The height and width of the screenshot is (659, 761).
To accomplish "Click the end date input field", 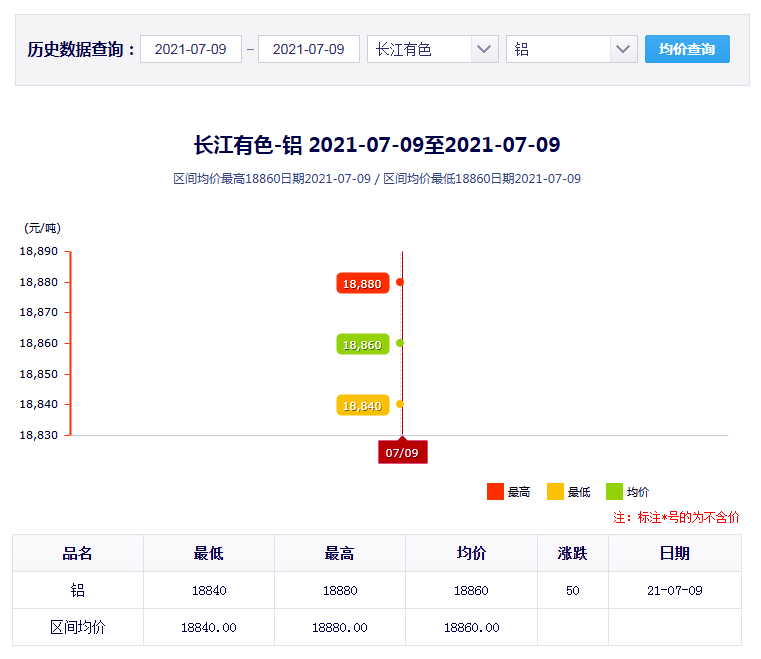I will [x=309, y=49].
